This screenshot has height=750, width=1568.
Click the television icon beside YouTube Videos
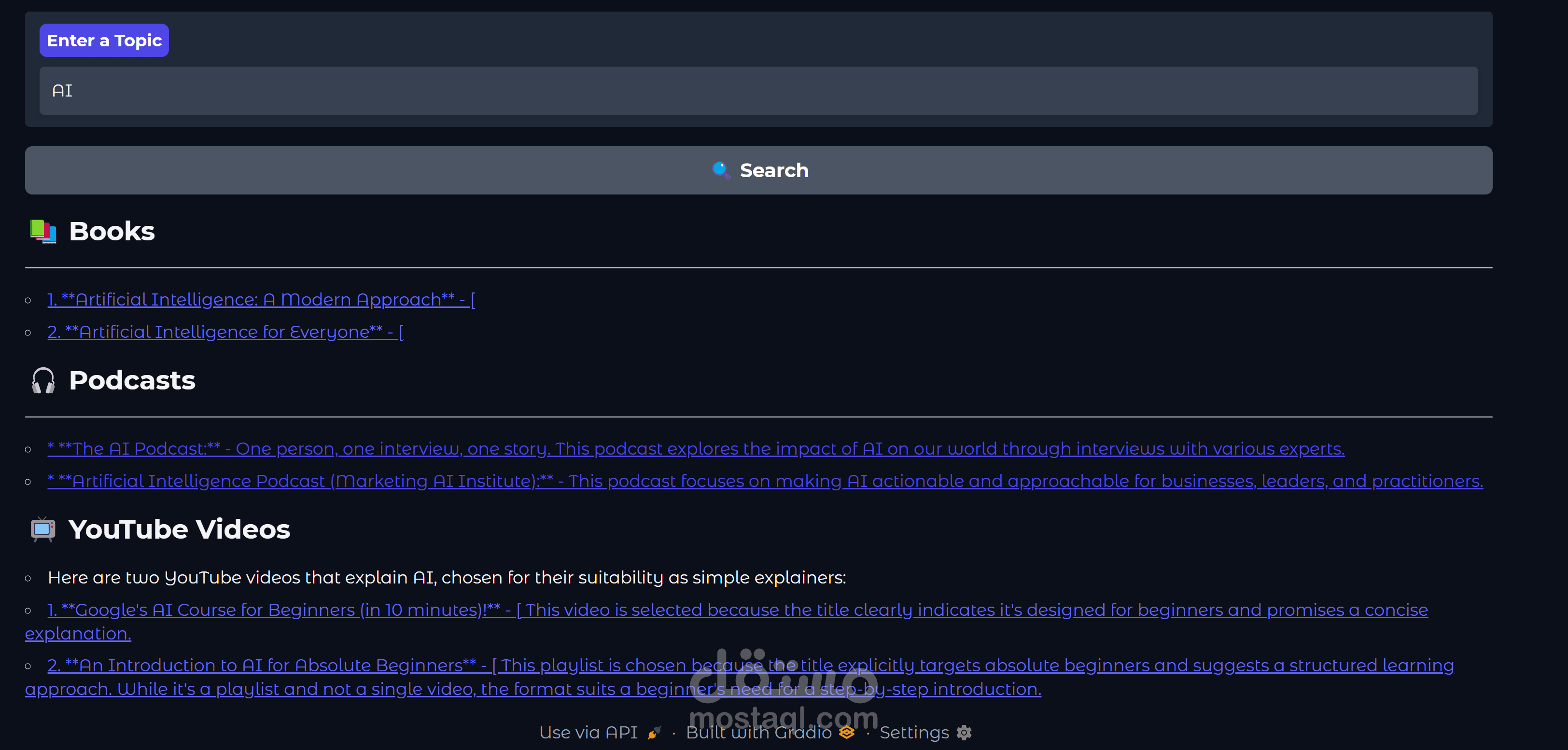pos(42,529)
